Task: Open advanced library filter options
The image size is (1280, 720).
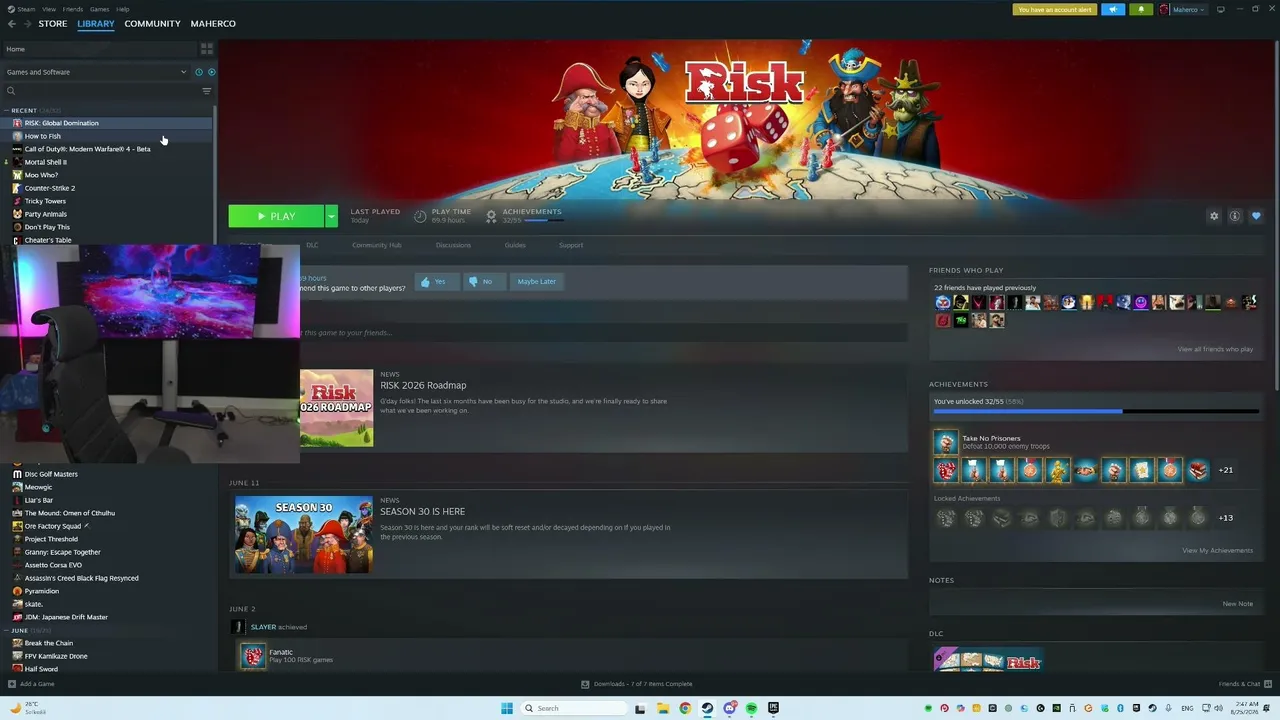Action: click(x=207, y=91)
